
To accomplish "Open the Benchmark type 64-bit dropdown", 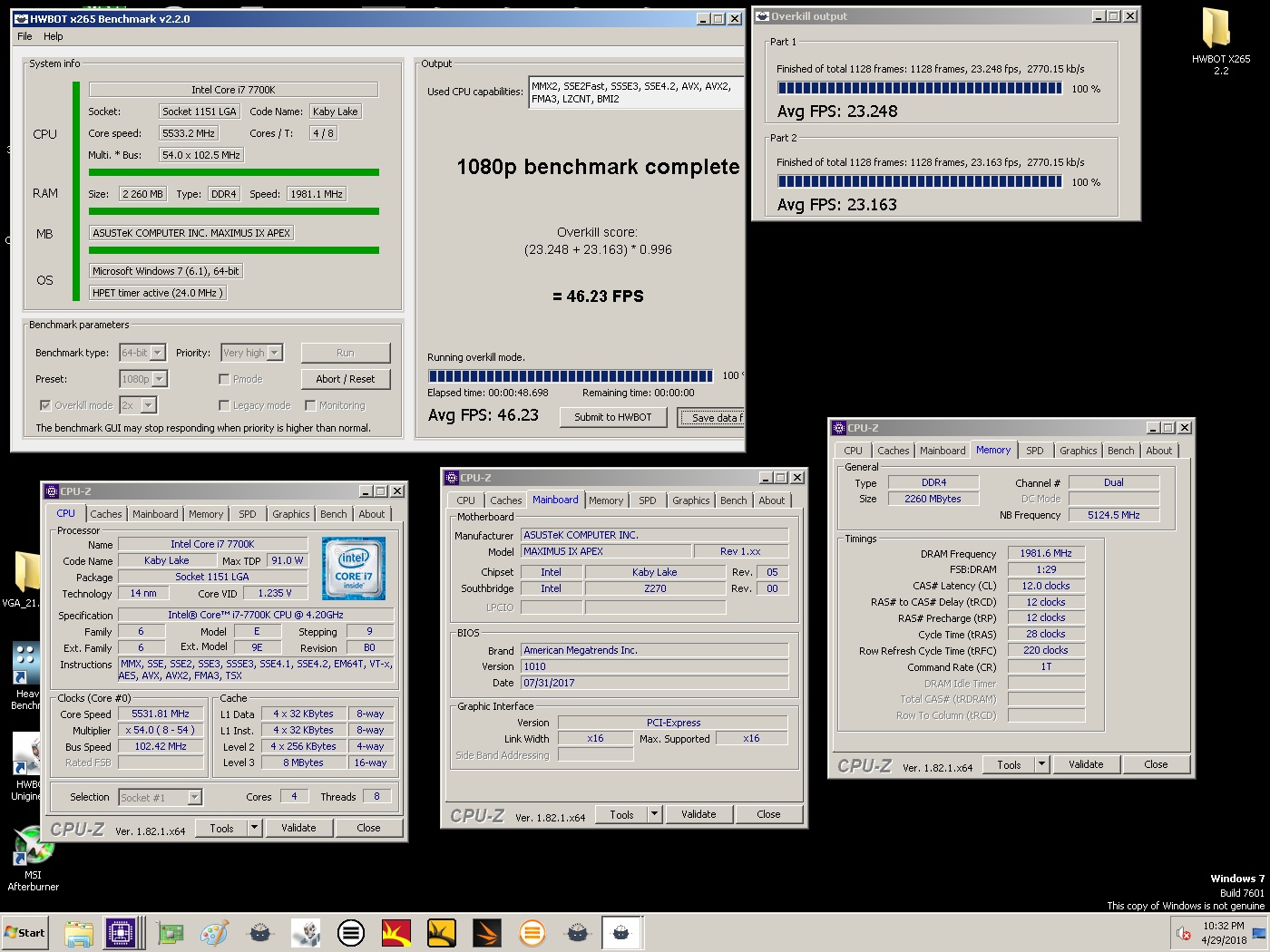I will (158, 353).
